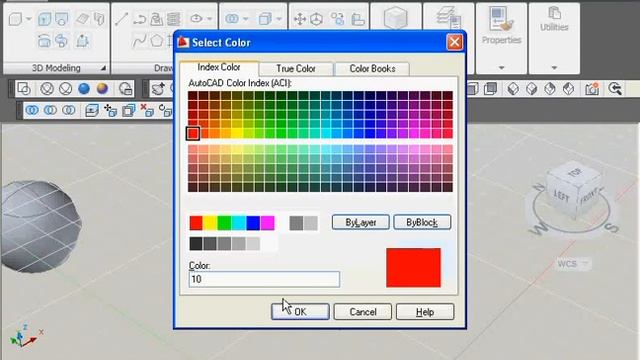Switch to SW Isometric view icon
Screen dimensions: 640x360
coord(513,89)
